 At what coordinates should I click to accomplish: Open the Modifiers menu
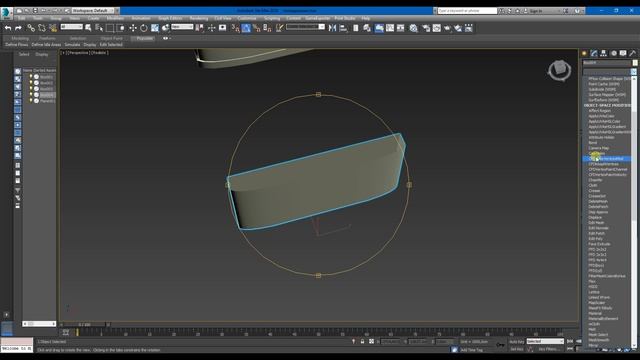coord(116,18)
